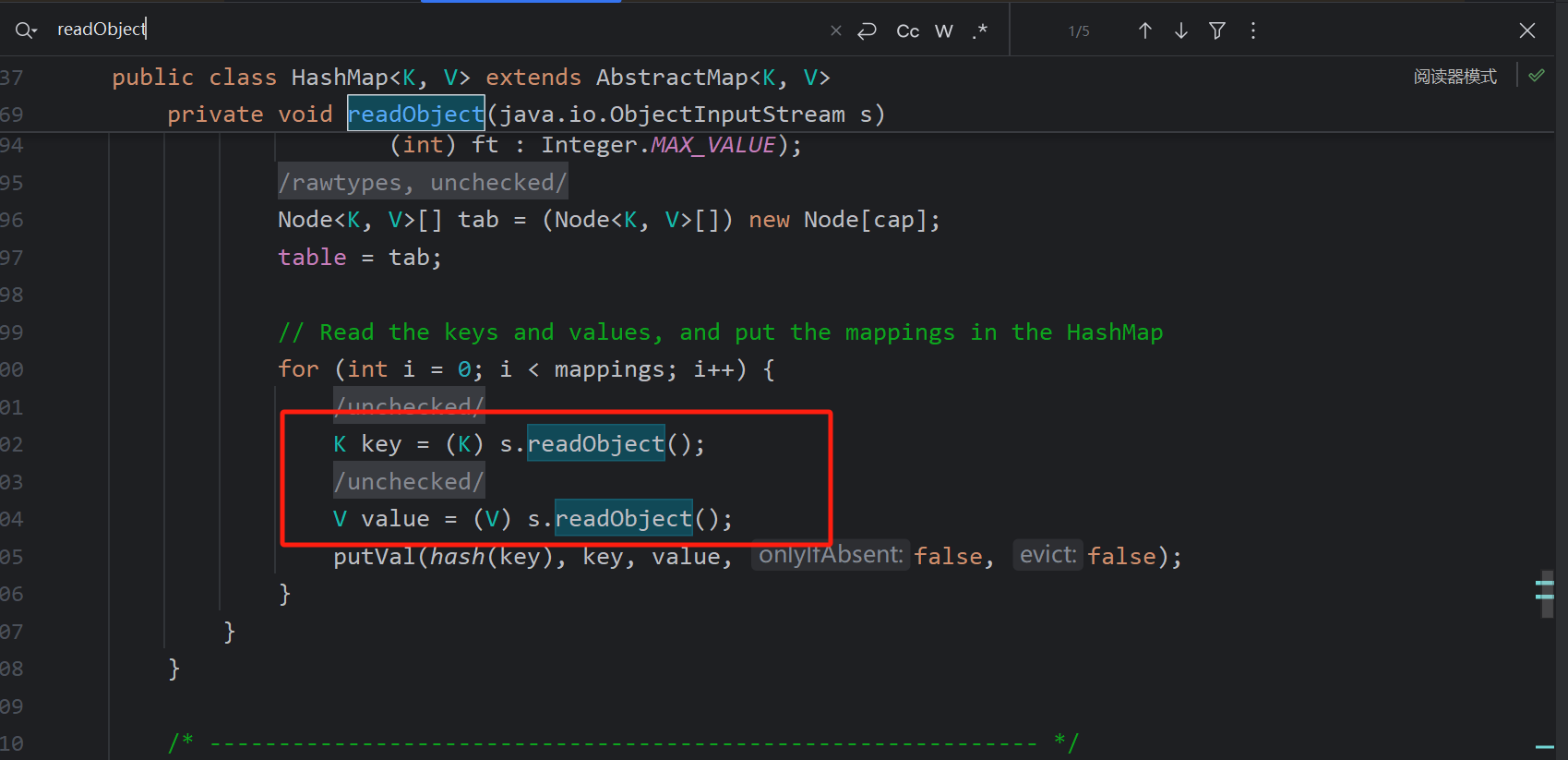The height and width of the screenshot is (760, 1568).
Task: Clear the search text with the x icon
Action: 836,30
